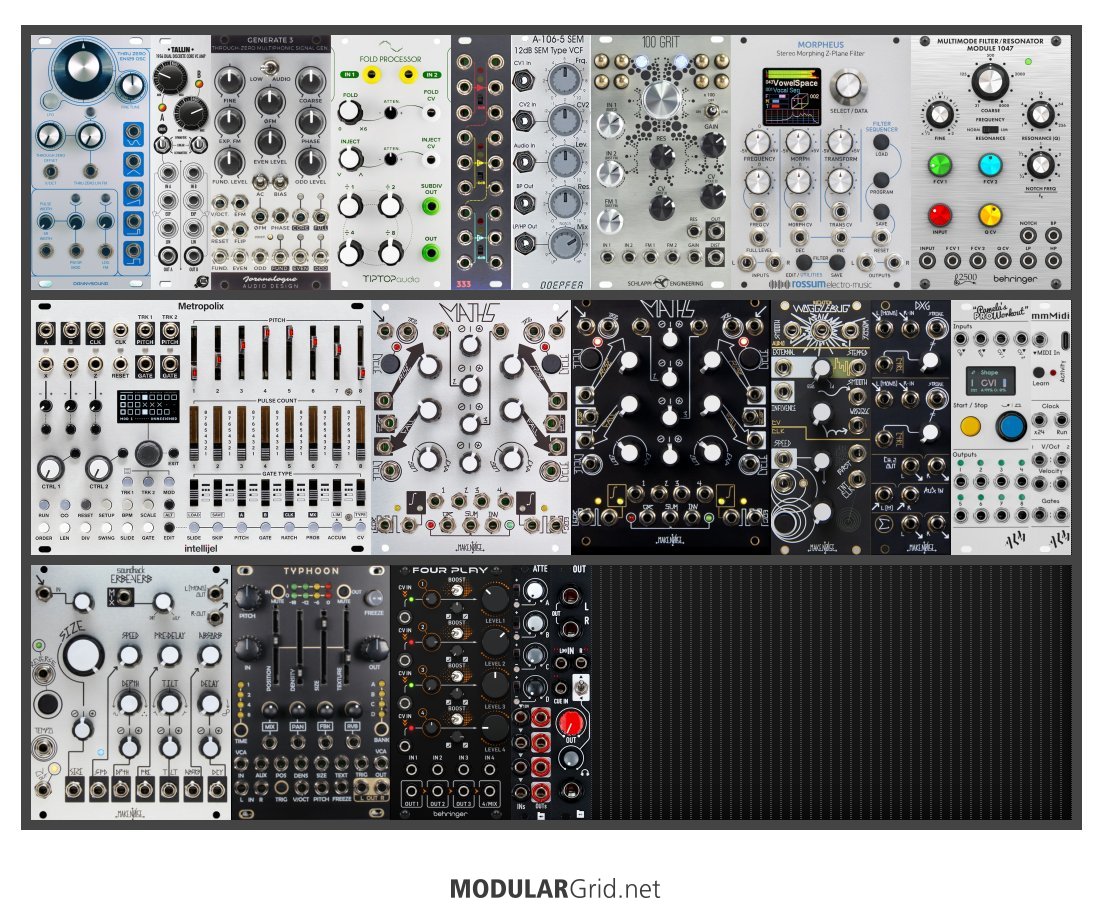Click the Typhoon FBK button

tap(325, 726)
